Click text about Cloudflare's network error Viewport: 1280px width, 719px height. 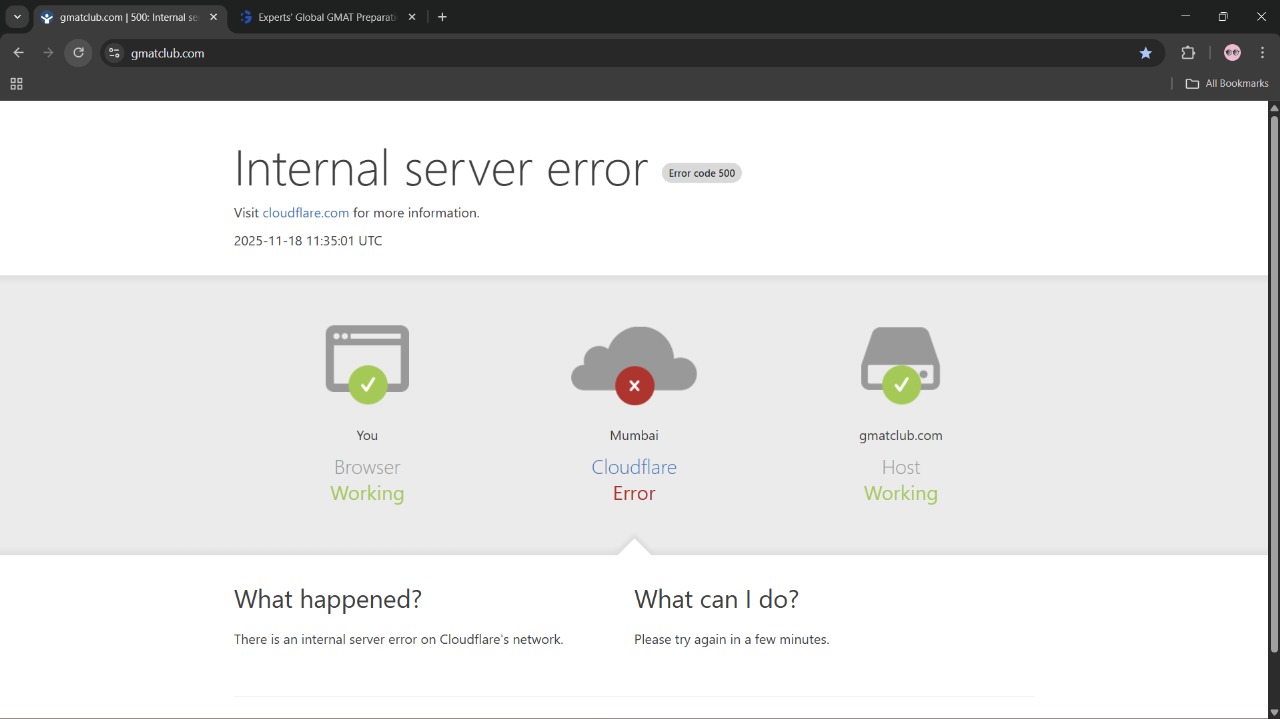(x=399, y=639)
